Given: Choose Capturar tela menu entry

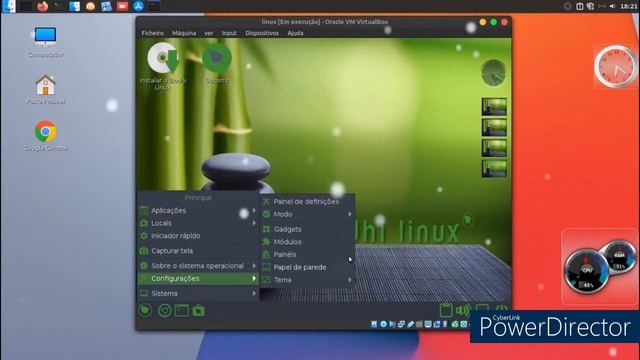Looking at the screenshot, I should 198,251.
